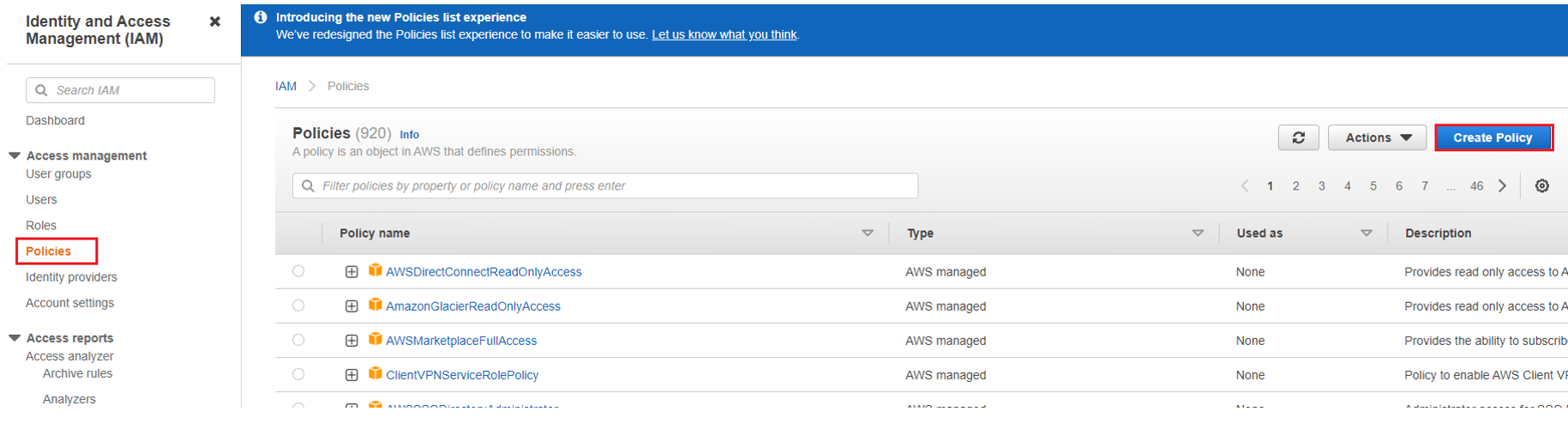Open Access analyzer in the sidebar

click(69, 356)
